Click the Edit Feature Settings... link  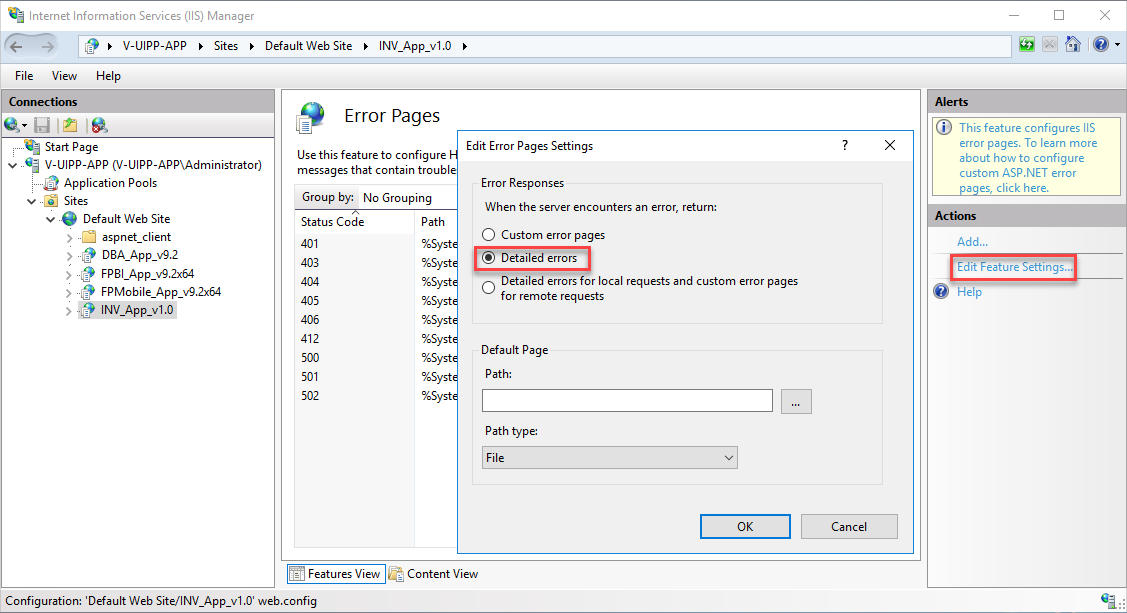point(1014,267)
